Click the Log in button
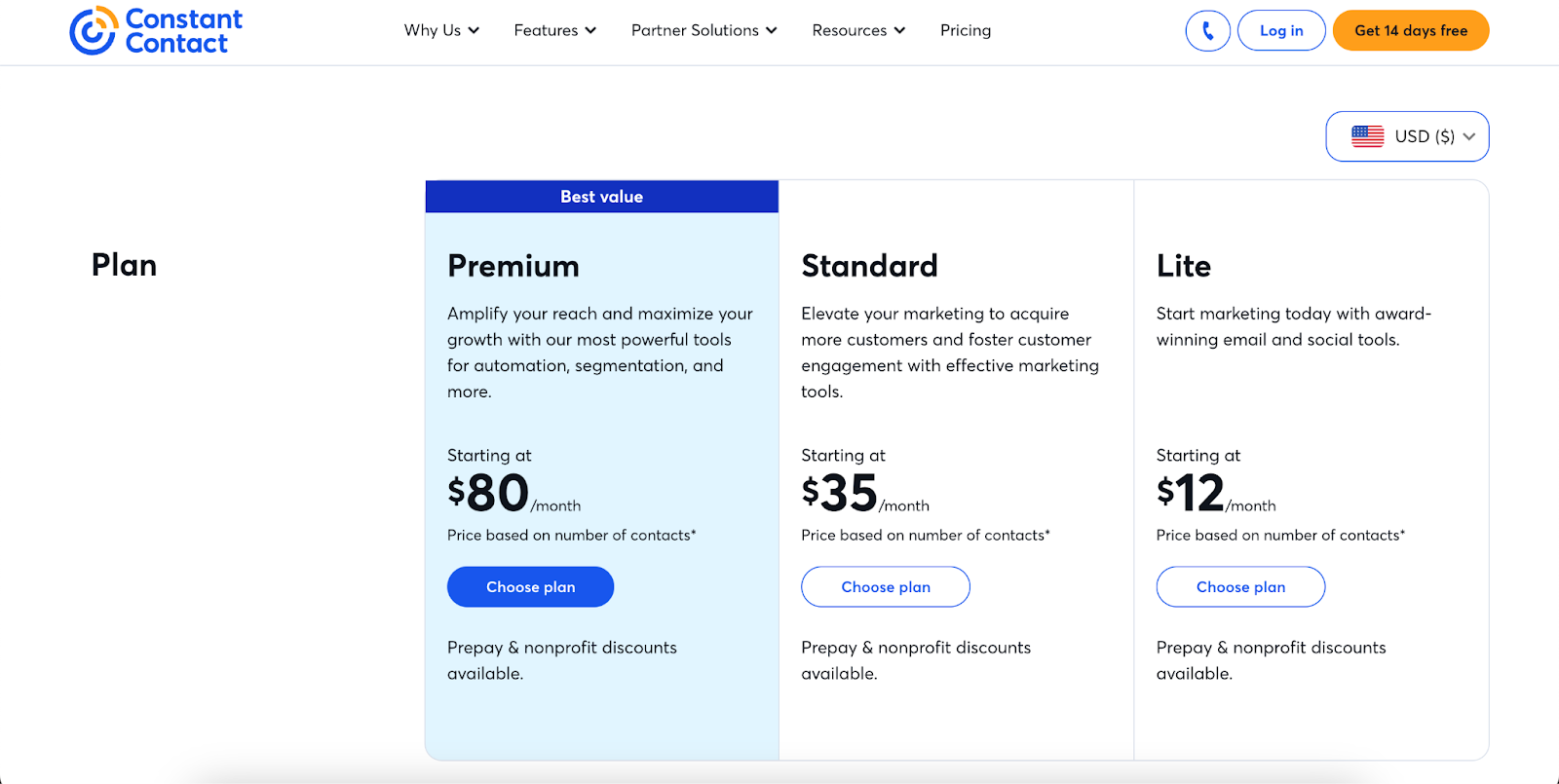 [1280, 30]
